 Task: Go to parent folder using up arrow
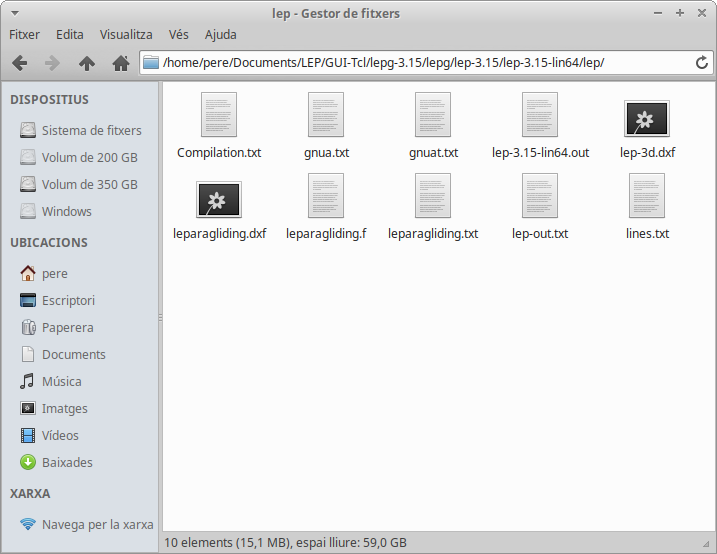click(x=87, y=63)
